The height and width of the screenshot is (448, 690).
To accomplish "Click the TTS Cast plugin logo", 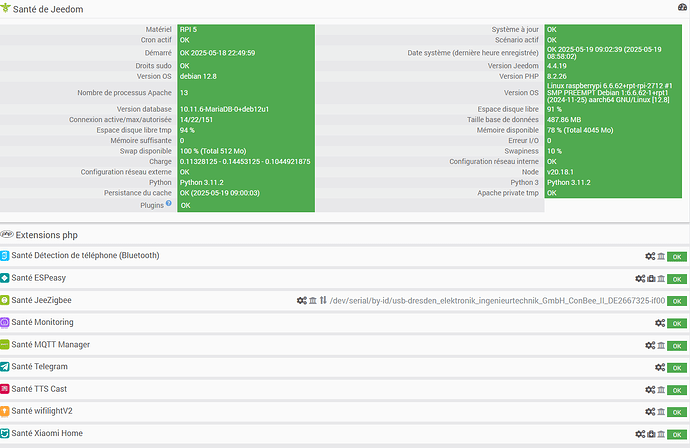I will coord(4,389).
